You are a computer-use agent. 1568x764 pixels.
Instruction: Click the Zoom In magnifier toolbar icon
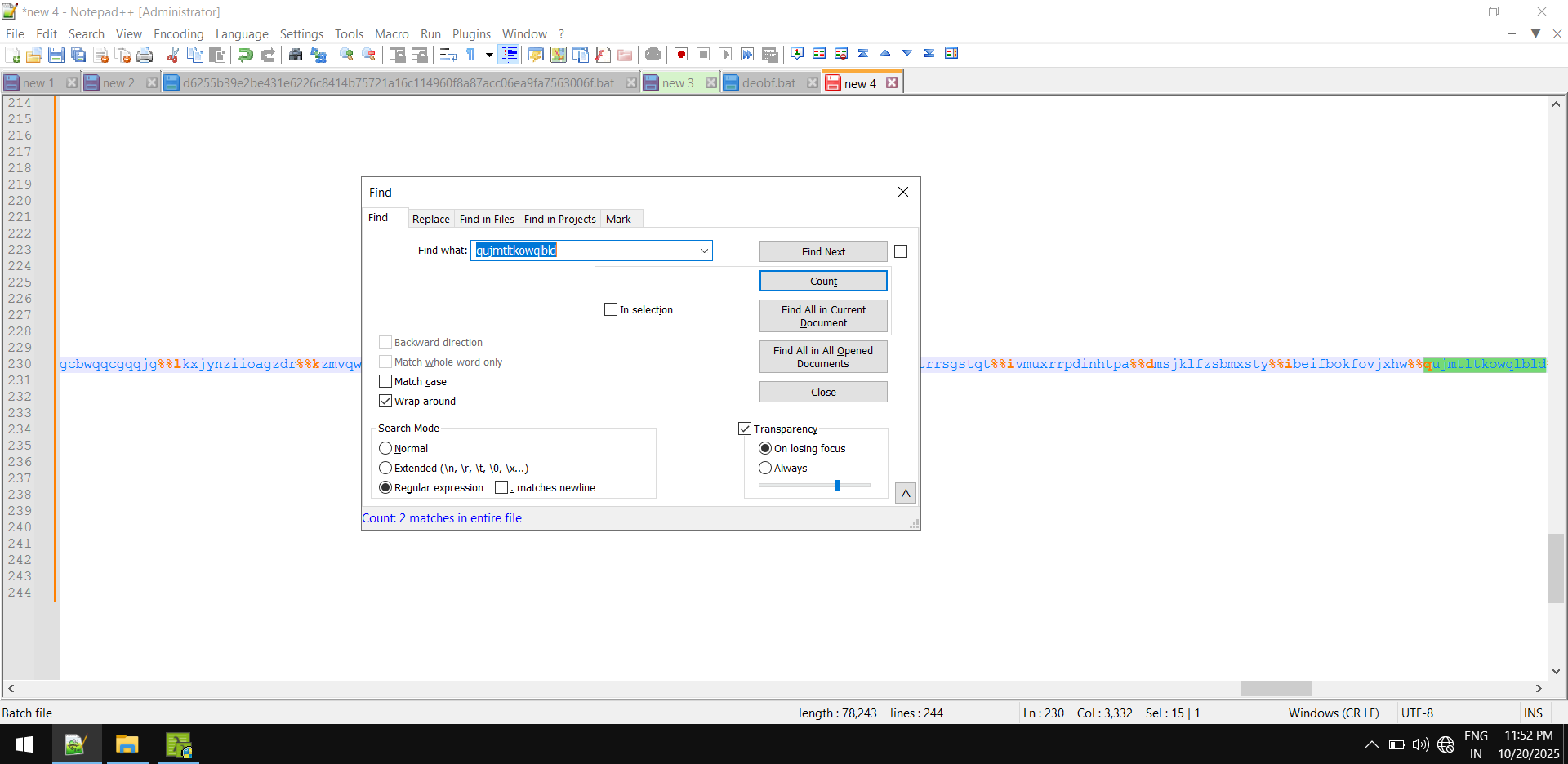(x=347, y=55)
